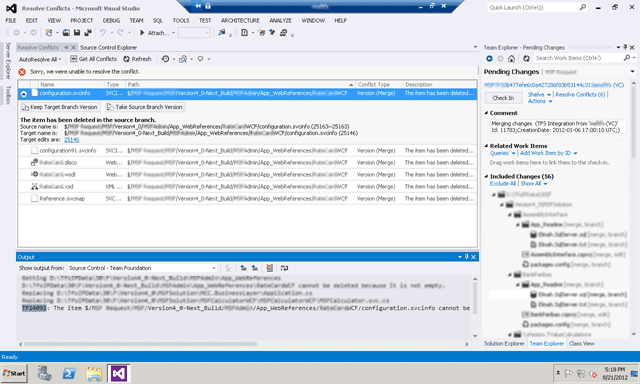This screenshot has width=640, height=384.
Task: Go to next message in Output toolbar
Action: click(255, 268)
